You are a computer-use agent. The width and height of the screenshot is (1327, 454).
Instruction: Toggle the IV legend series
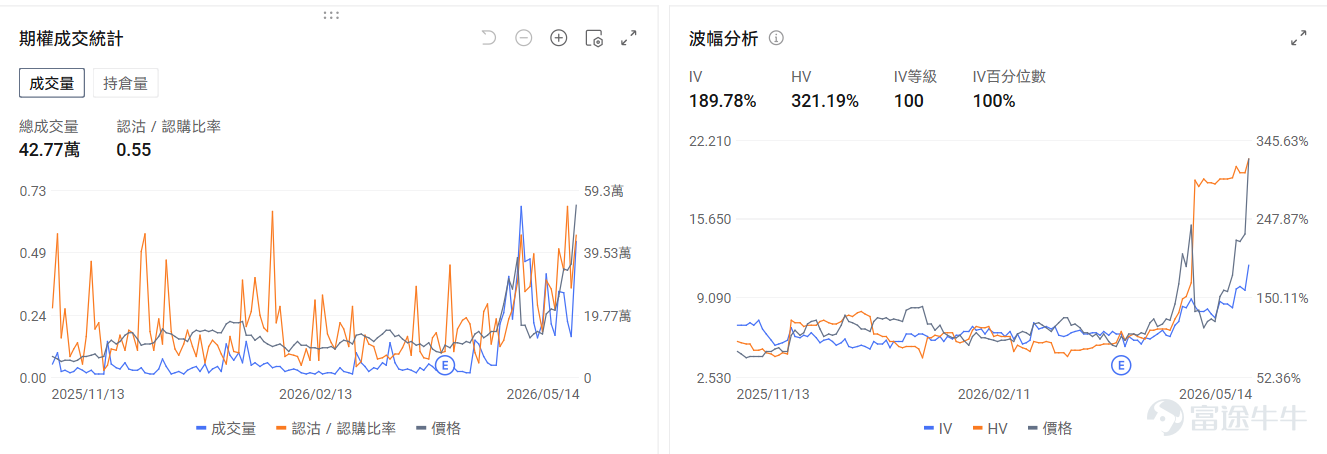click(938, 428)
